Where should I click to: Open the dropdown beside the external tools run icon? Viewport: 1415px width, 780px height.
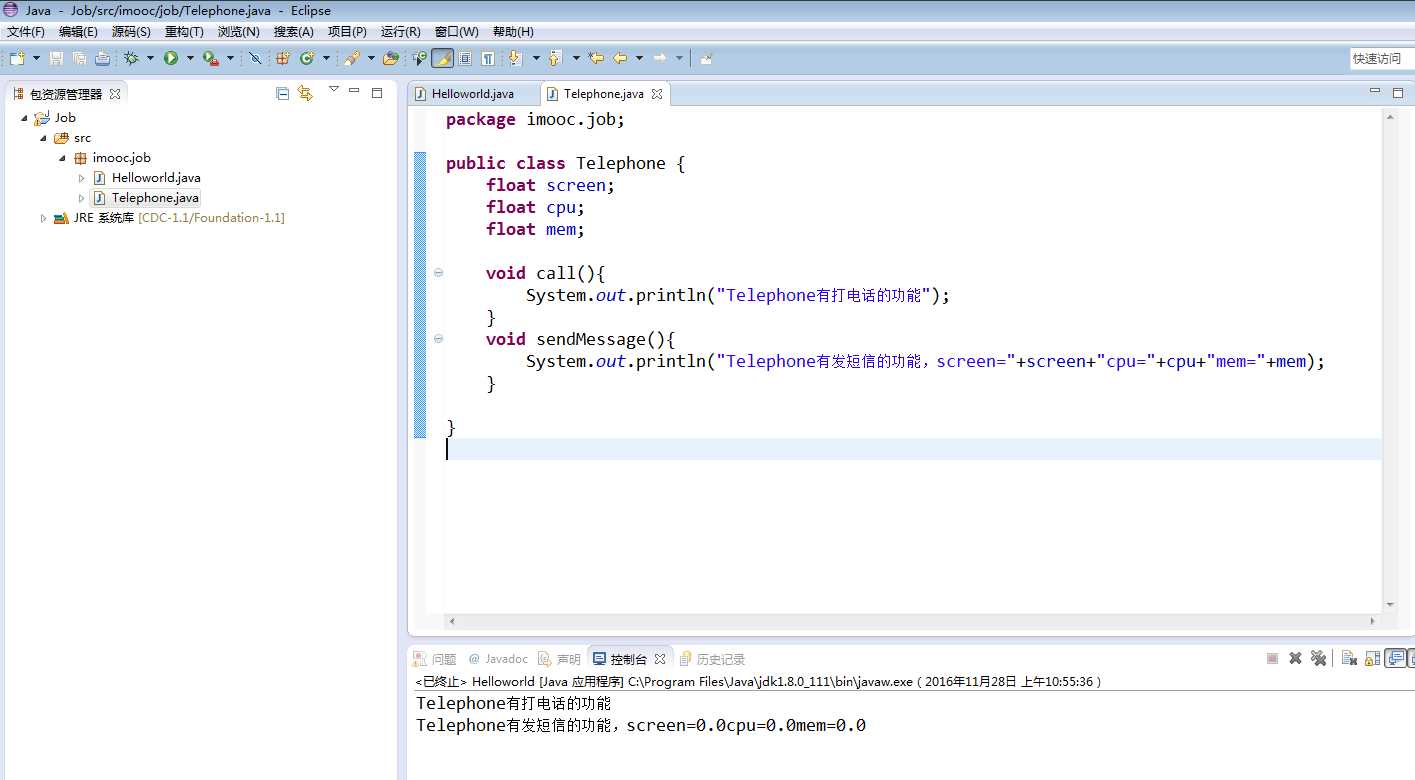230,58
